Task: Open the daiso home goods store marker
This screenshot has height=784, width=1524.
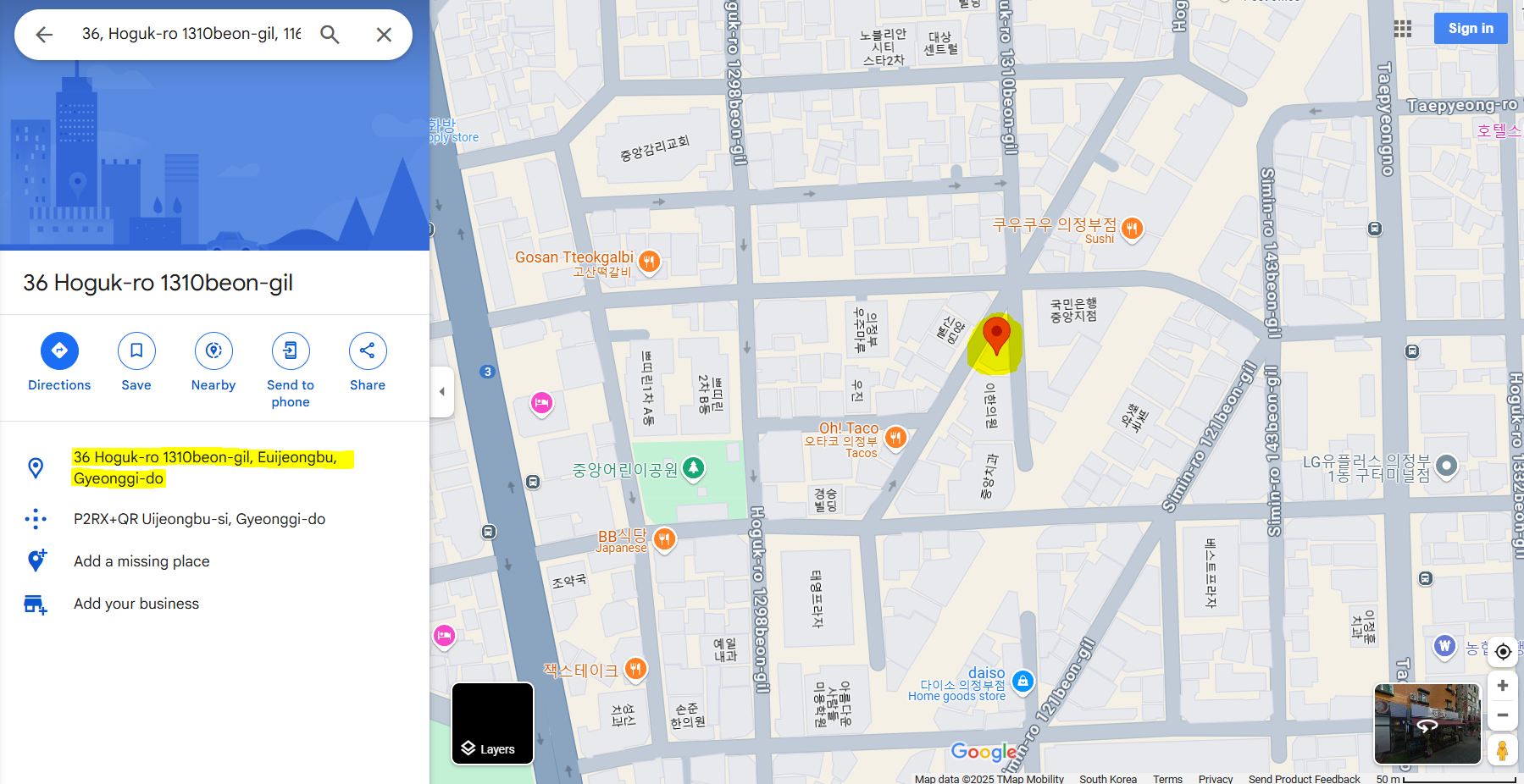Action: click(1023, 682)
